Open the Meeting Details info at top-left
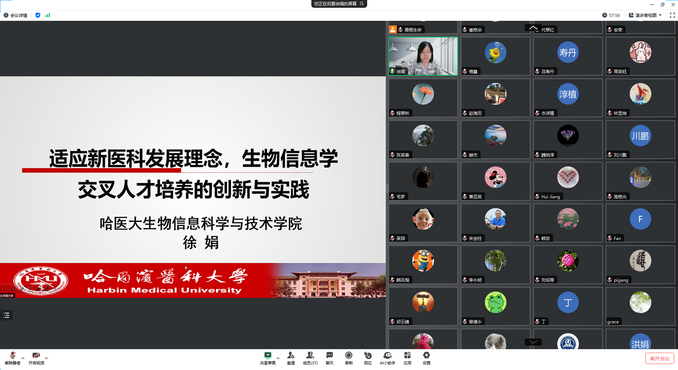678x370 pixels. 16,15
